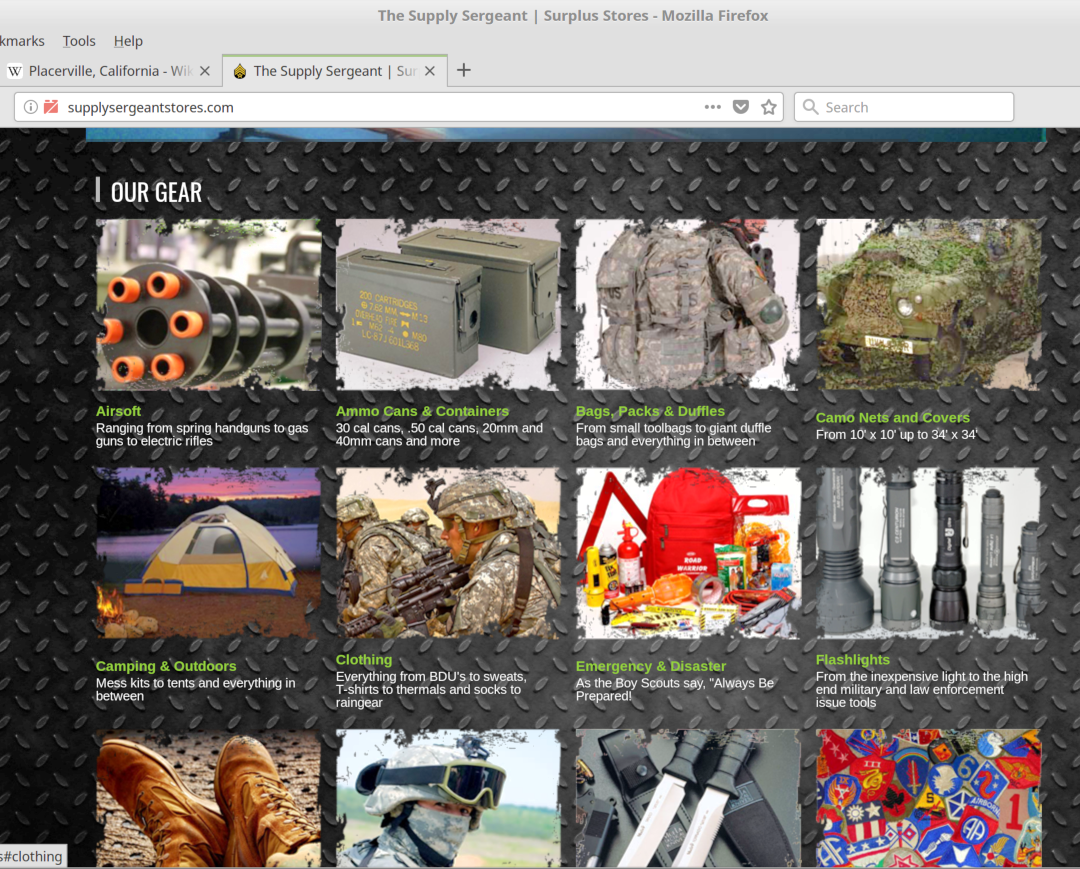
Task: Open the Pocket save icon
Action: tap(741, 107)
